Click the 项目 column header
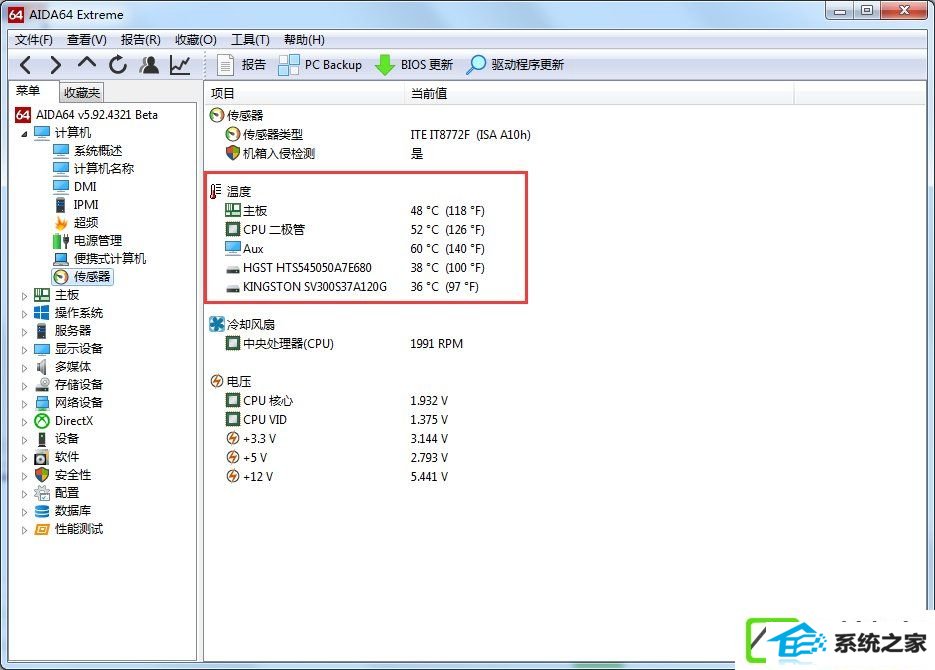935x670 pixels. point(305,94)
